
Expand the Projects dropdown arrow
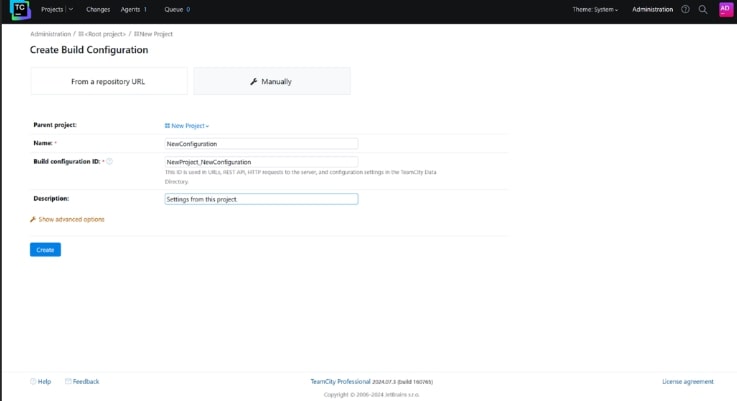[x=71, y=9]
